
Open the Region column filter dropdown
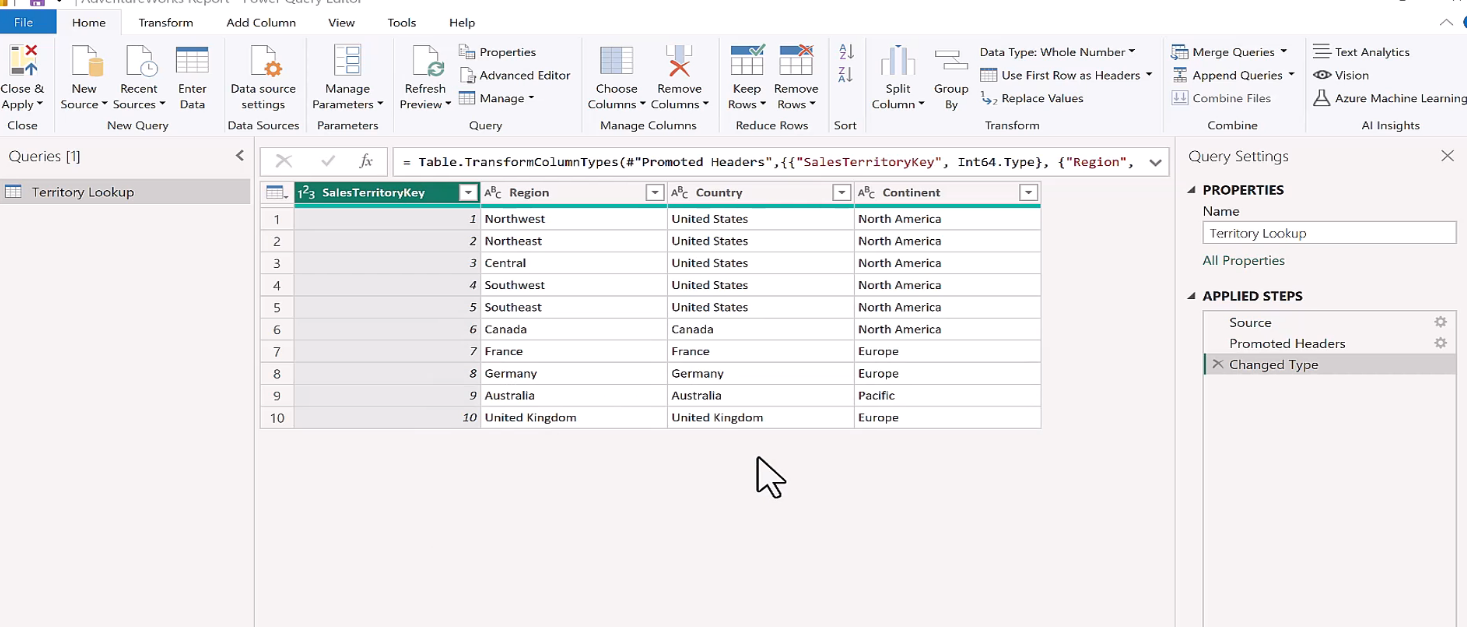pos(654,193)
